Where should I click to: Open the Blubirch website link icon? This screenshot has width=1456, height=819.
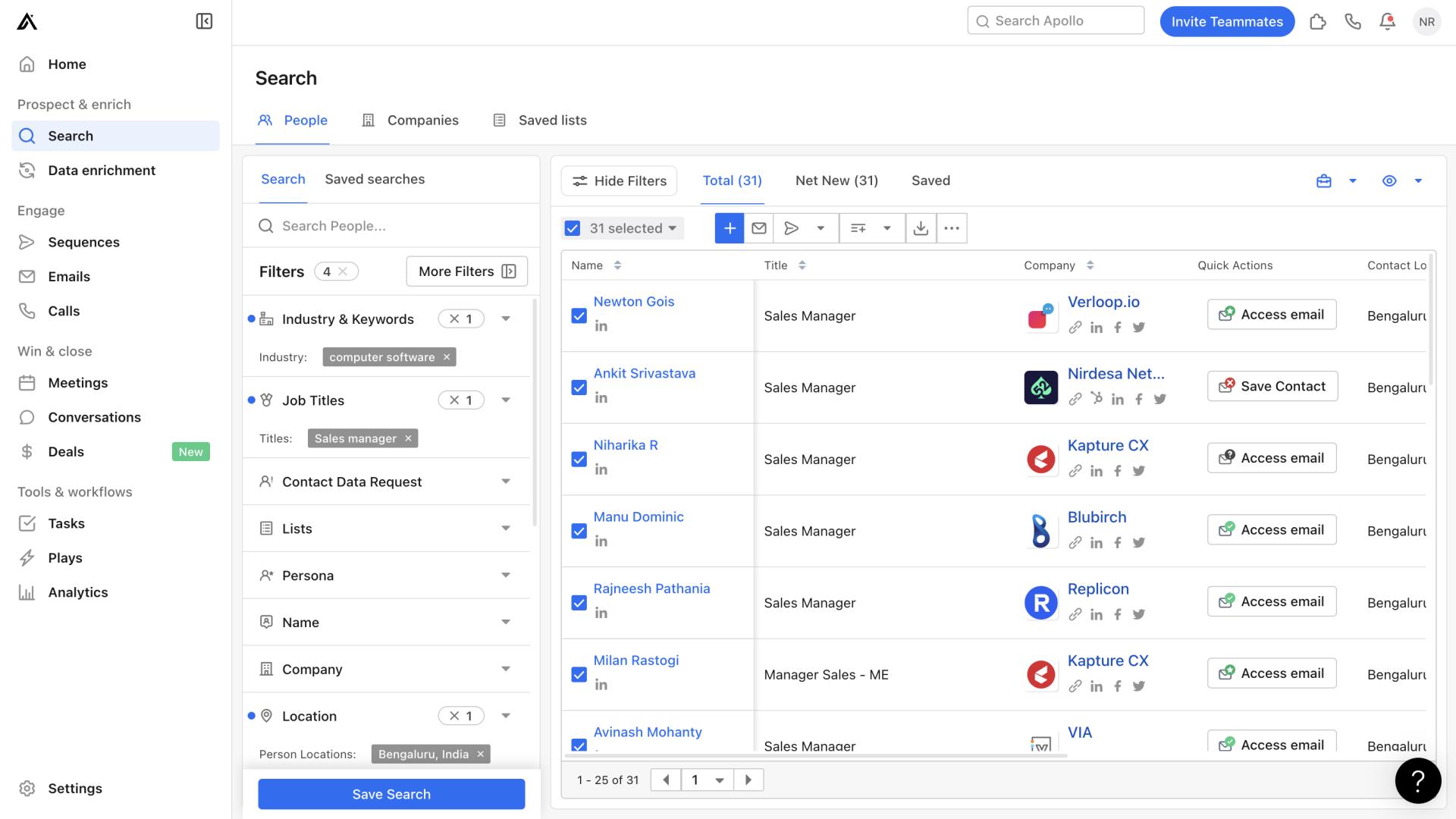click(x=1075, y=543)
